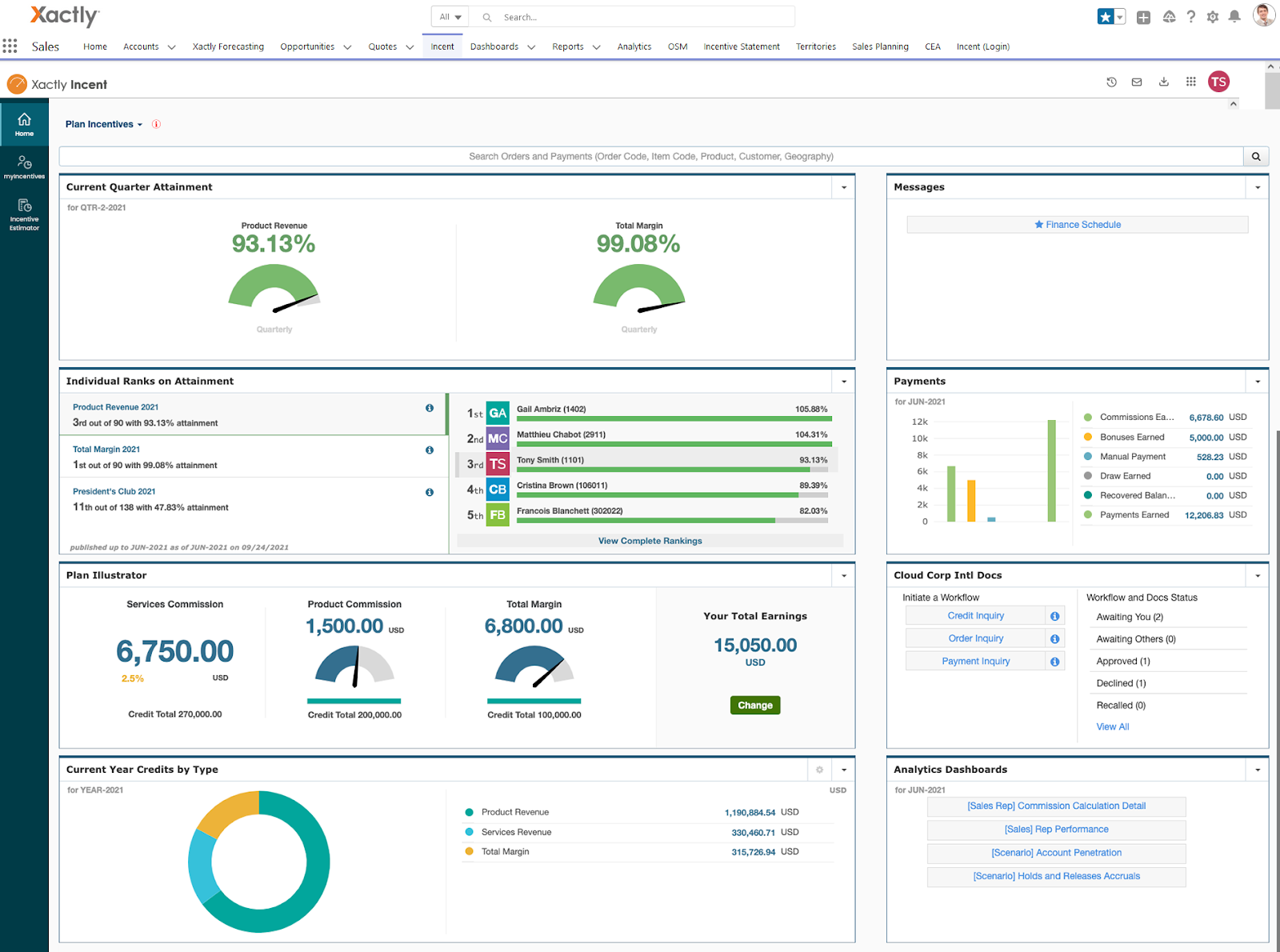Viewport: 1280px width, 952px height.
Task: Click the info icon beside President's Club 2021
Action: pyautogui.click(x=430, y=492)
